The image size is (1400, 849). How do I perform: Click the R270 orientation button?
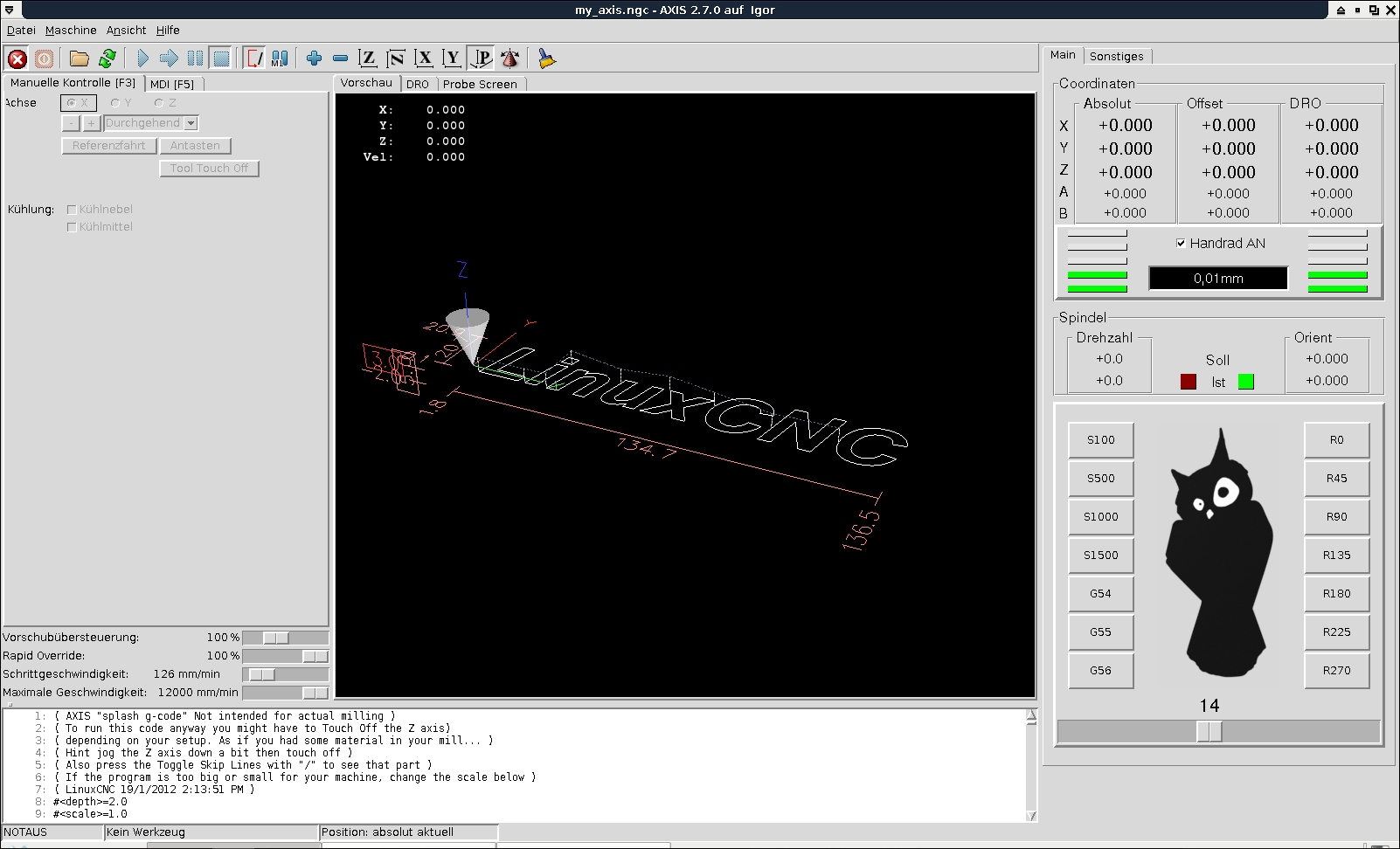[x=1336, y=671]
